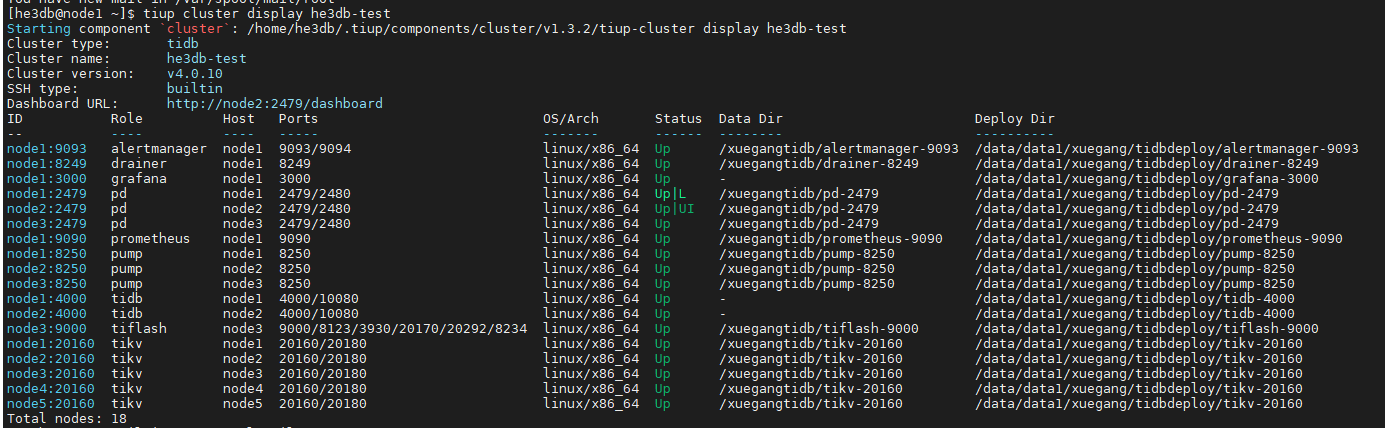The height and width of the screenshot is (428, 1385).
Task: Click the node1:9093 alertmanager ID
Action: pyautogui.click(x=46, y=149)
